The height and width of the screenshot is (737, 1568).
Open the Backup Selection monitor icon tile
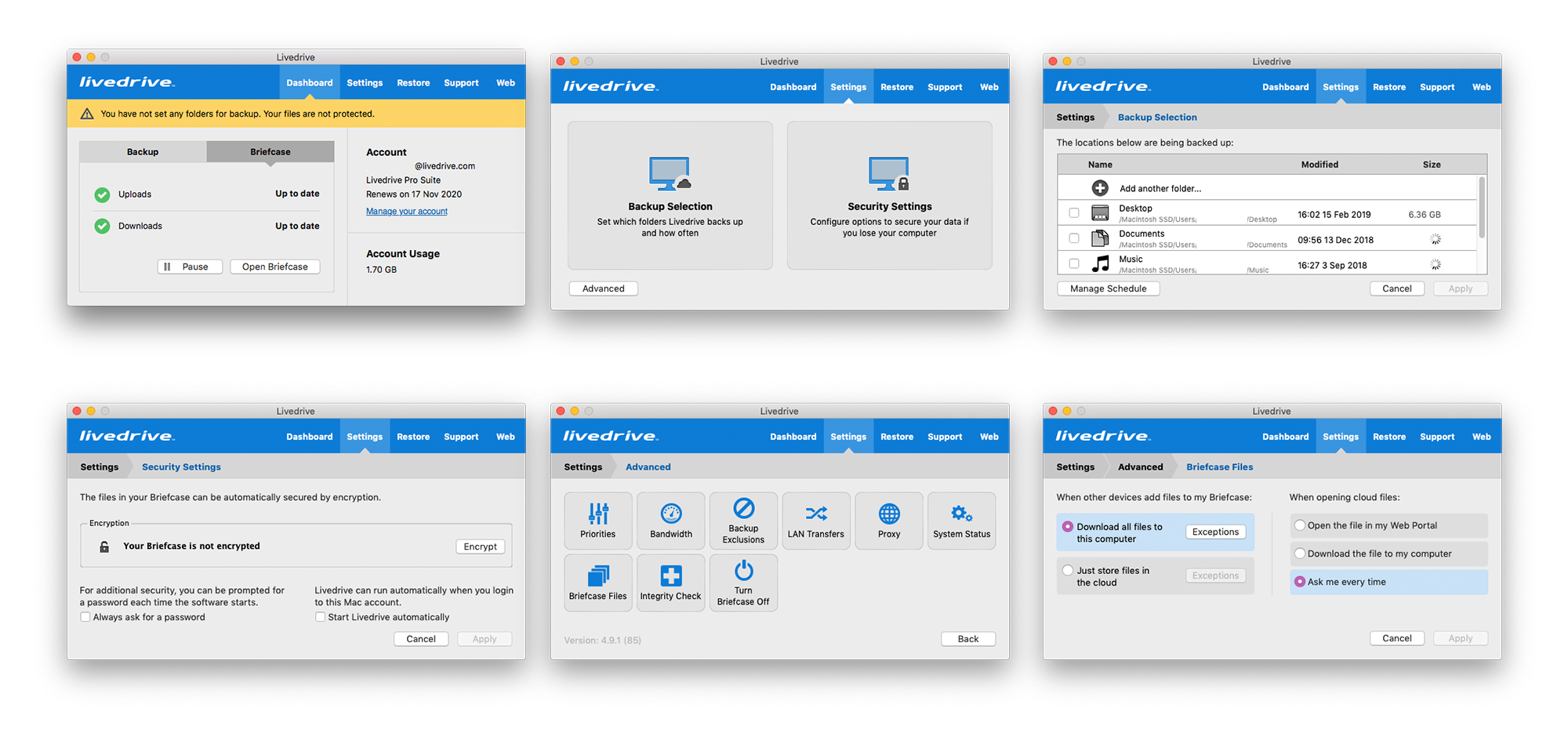pos(670,195)
